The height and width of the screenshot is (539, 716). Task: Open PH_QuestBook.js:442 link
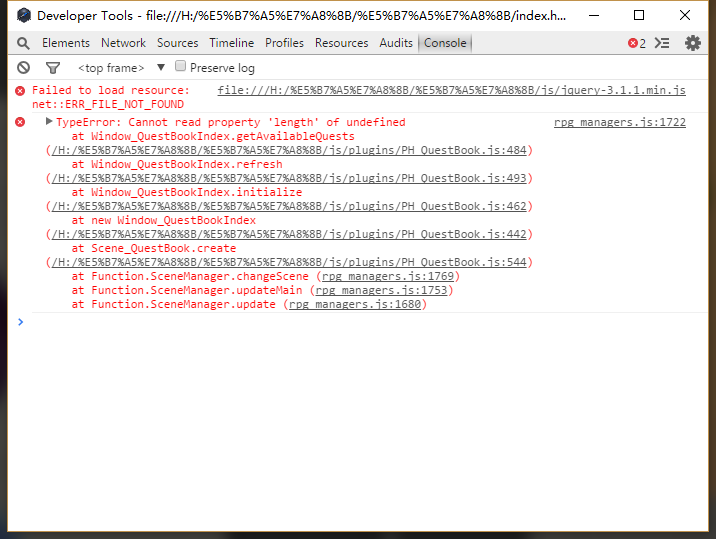coord(289,234)
